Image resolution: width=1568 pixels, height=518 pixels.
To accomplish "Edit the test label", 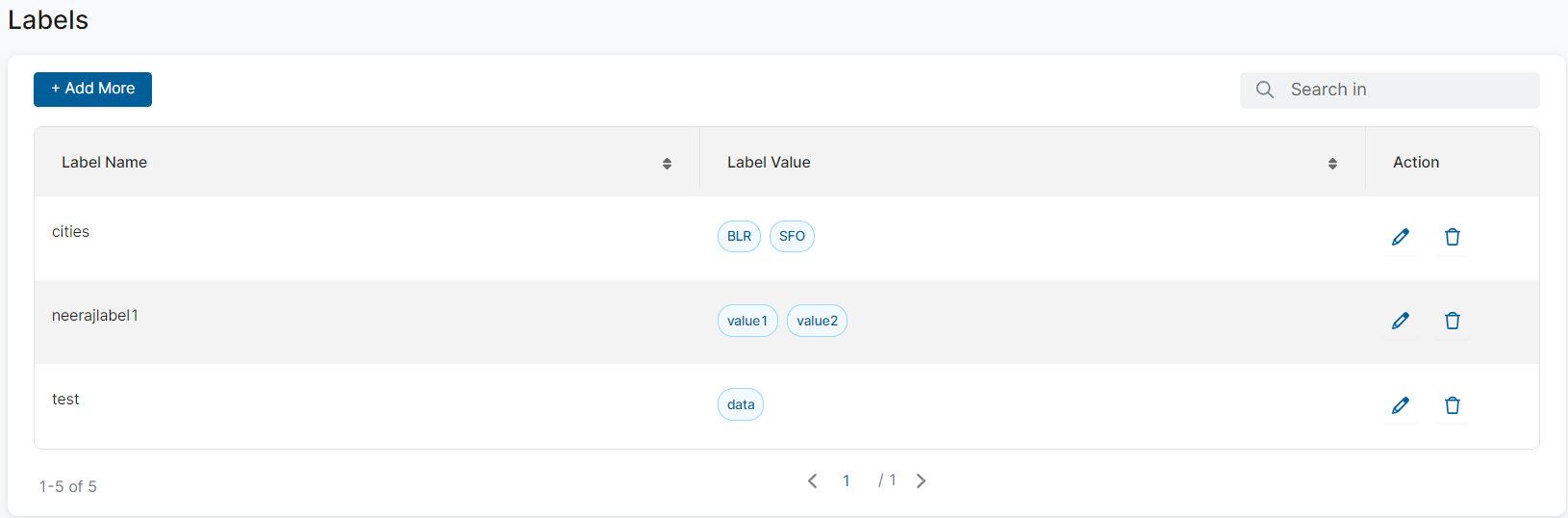I will click(1400, 405).
